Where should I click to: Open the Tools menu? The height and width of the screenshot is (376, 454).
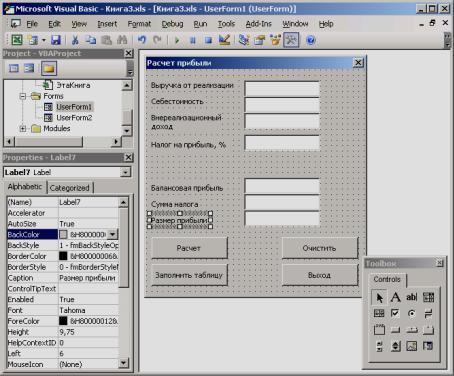click(x=226, y=24)
